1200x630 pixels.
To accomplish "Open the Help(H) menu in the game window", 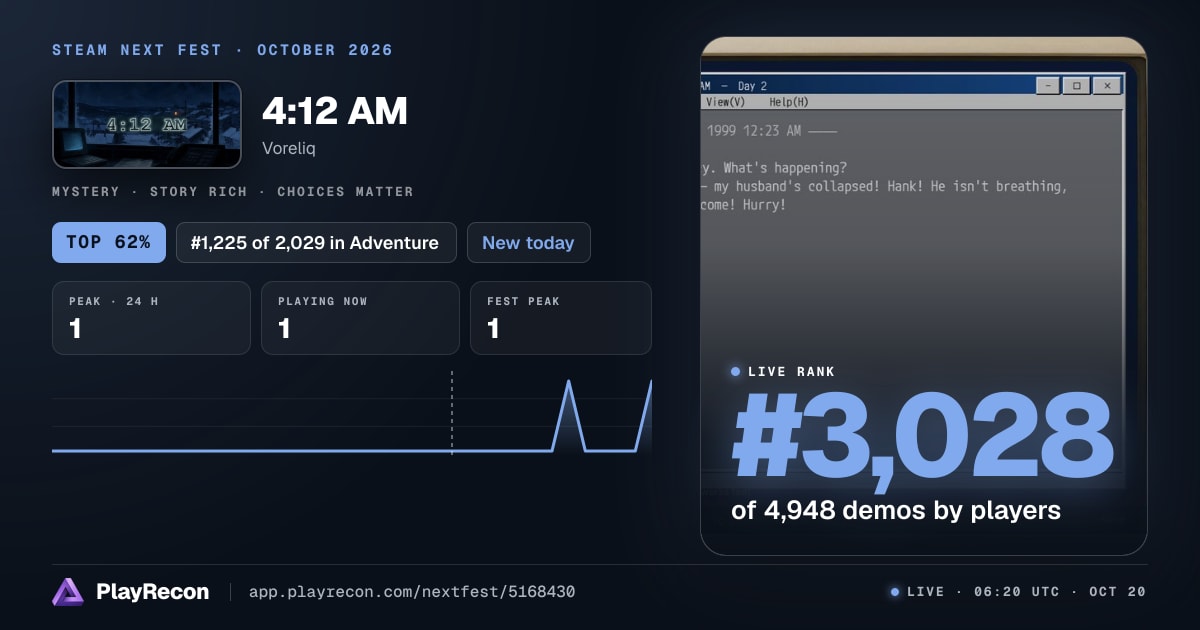I will 789,102.
